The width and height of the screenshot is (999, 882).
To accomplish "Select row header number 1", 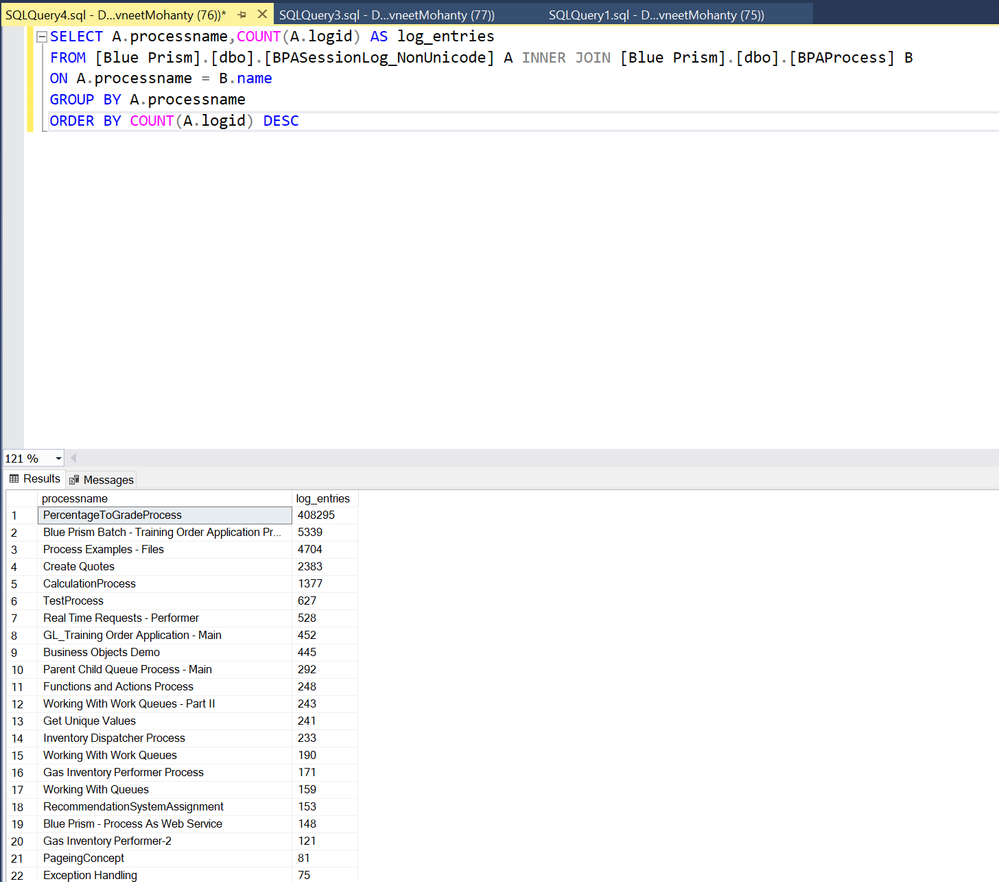I will pos(22,515).
